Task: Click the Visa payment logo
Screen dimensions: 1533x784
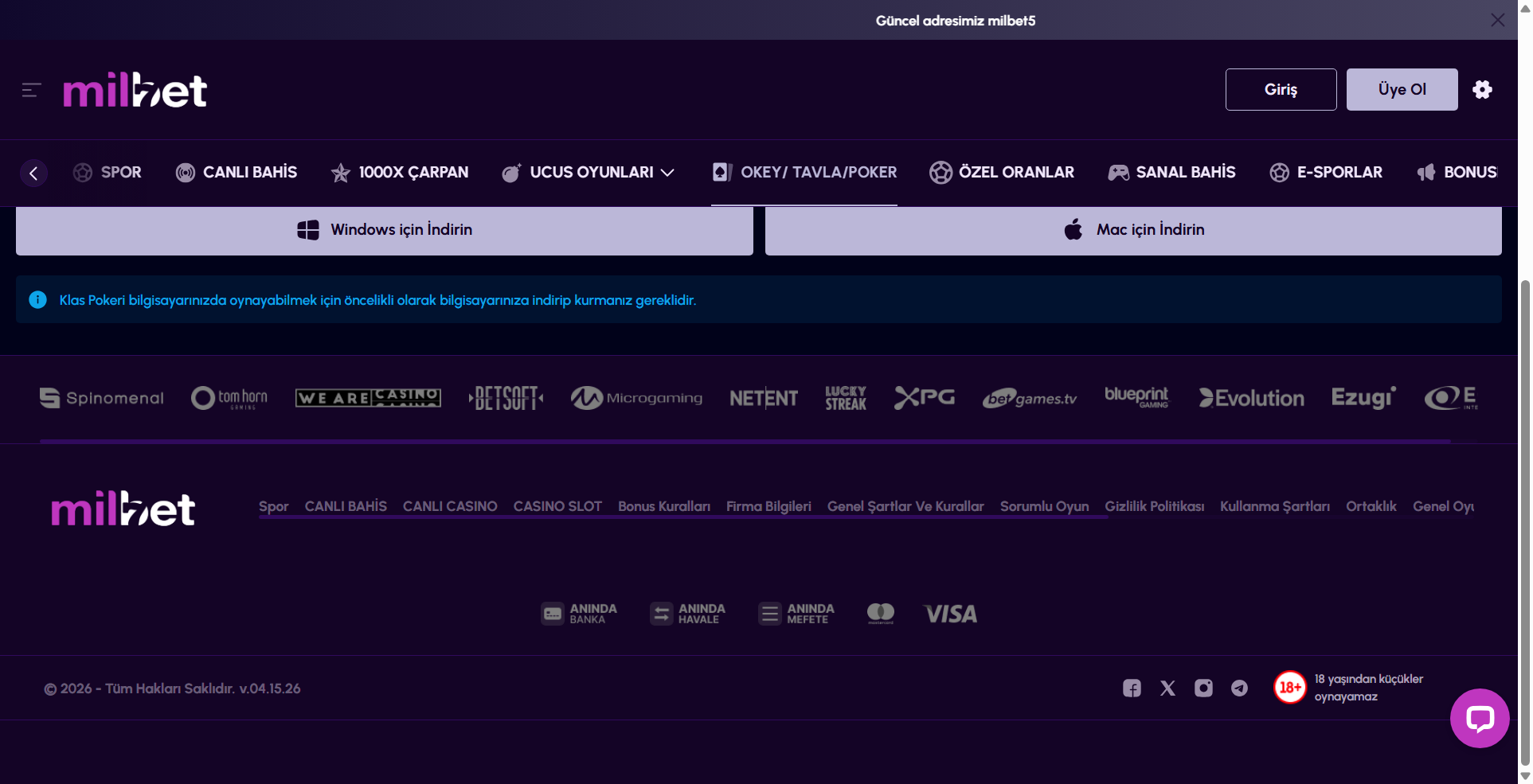Action: pyautogui.click(x=950, y=614)
